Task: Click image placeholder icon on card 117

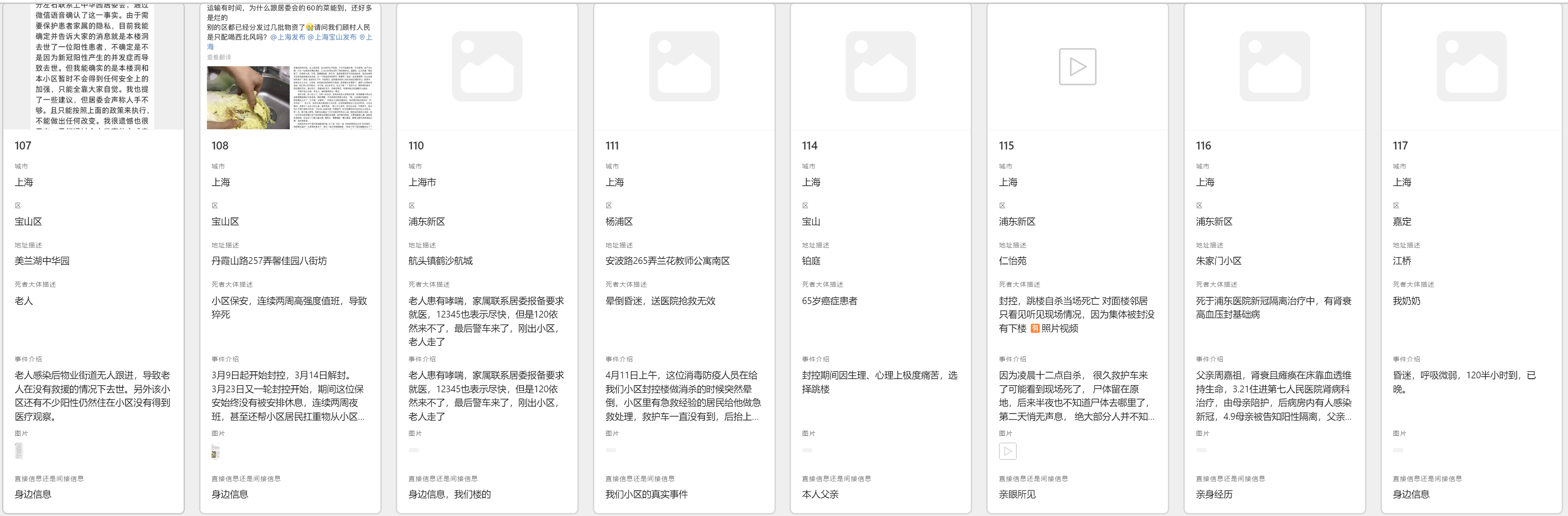Action: click(x=1471, y=66)
